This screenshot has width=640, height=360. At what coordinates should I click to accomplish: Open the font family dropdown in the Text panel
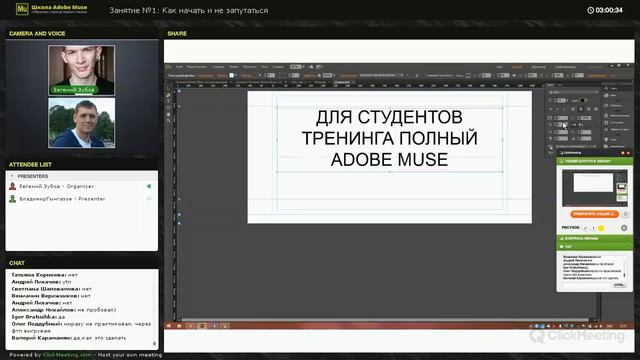573,92
